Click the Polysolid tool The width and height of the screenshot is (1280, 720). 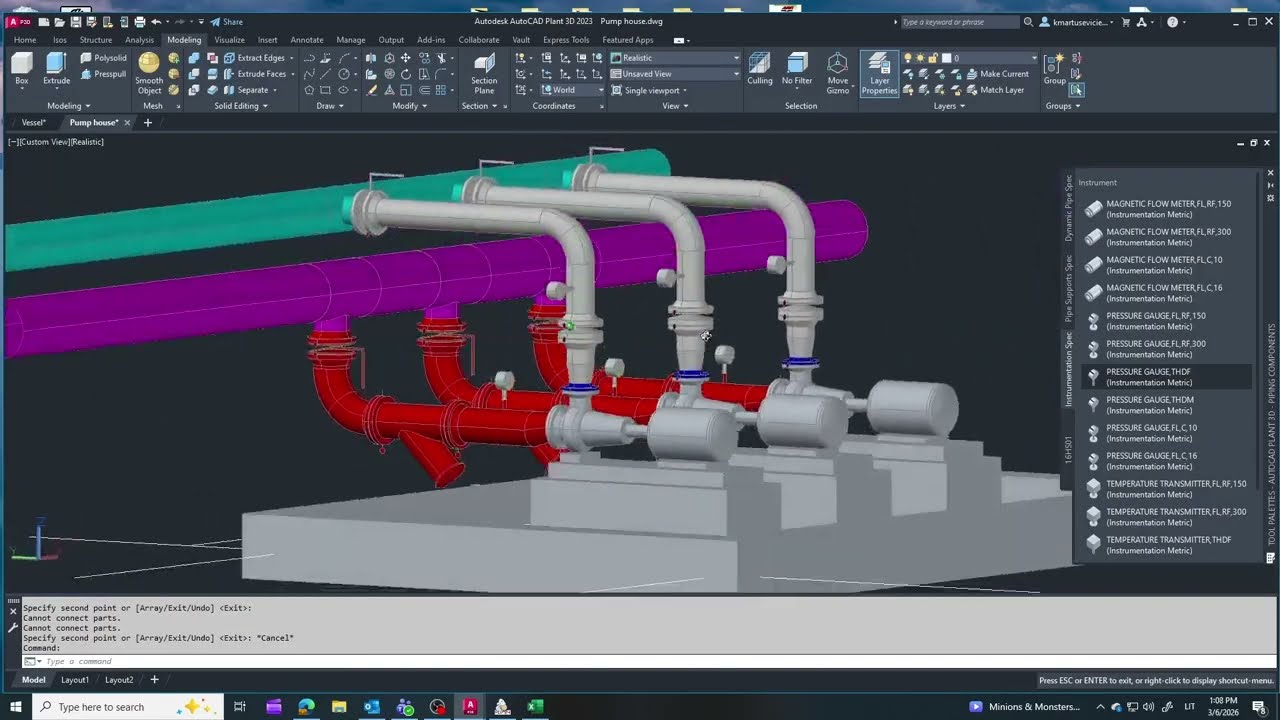pyautogui.click(x=103, y=58)
